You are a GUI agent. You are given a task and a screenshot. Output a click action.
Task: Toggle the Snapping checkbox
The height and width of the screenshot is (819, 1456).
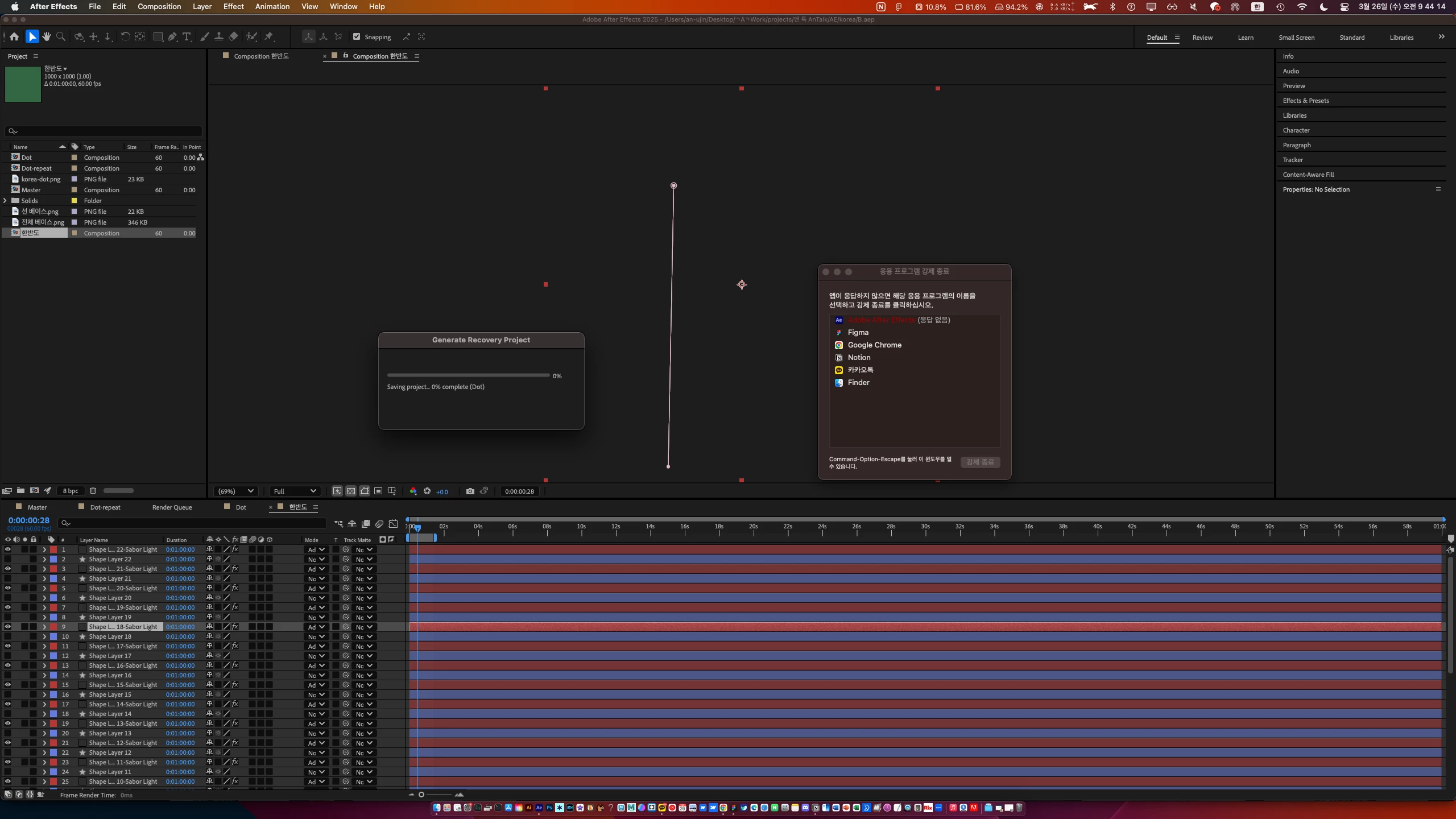(x=357, y=37)
